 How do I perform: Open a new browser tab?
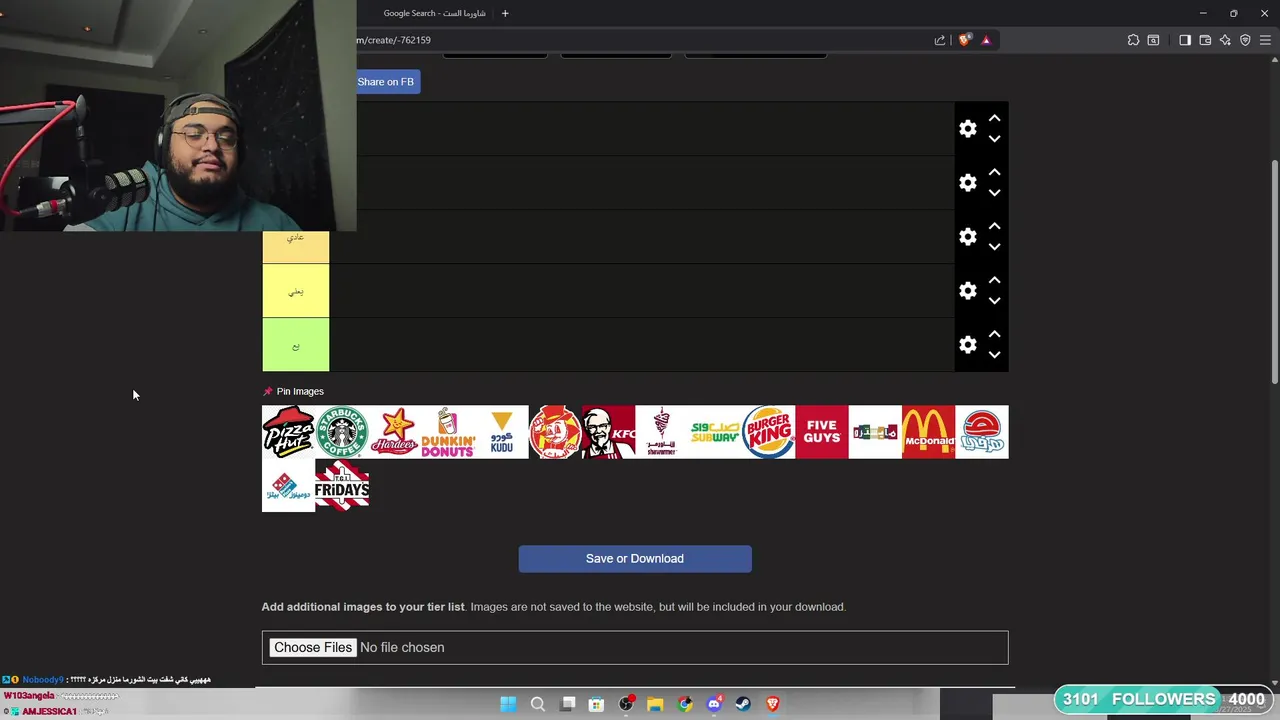click(x=505, y=13)
